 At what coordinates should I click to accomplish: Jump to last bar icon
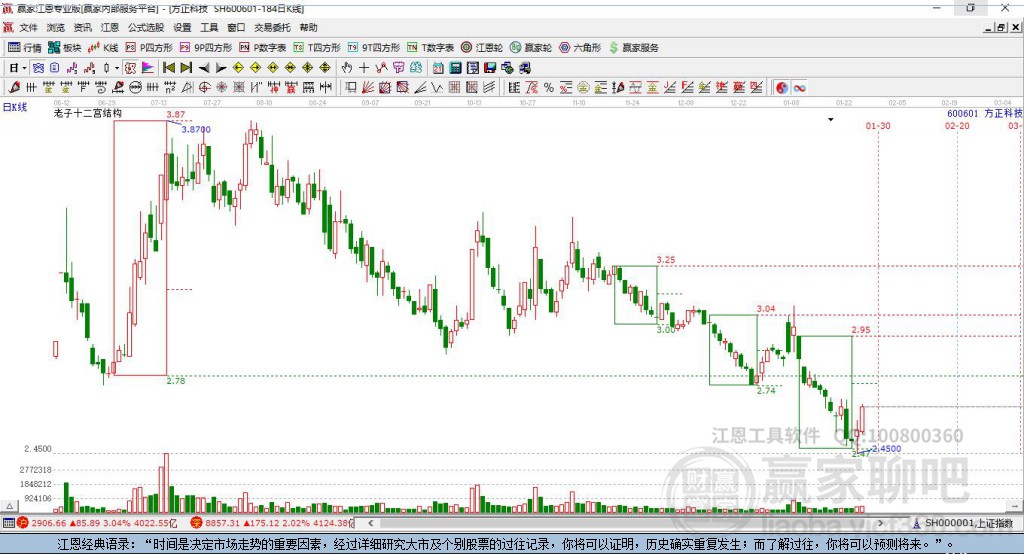tap(186, 68)
